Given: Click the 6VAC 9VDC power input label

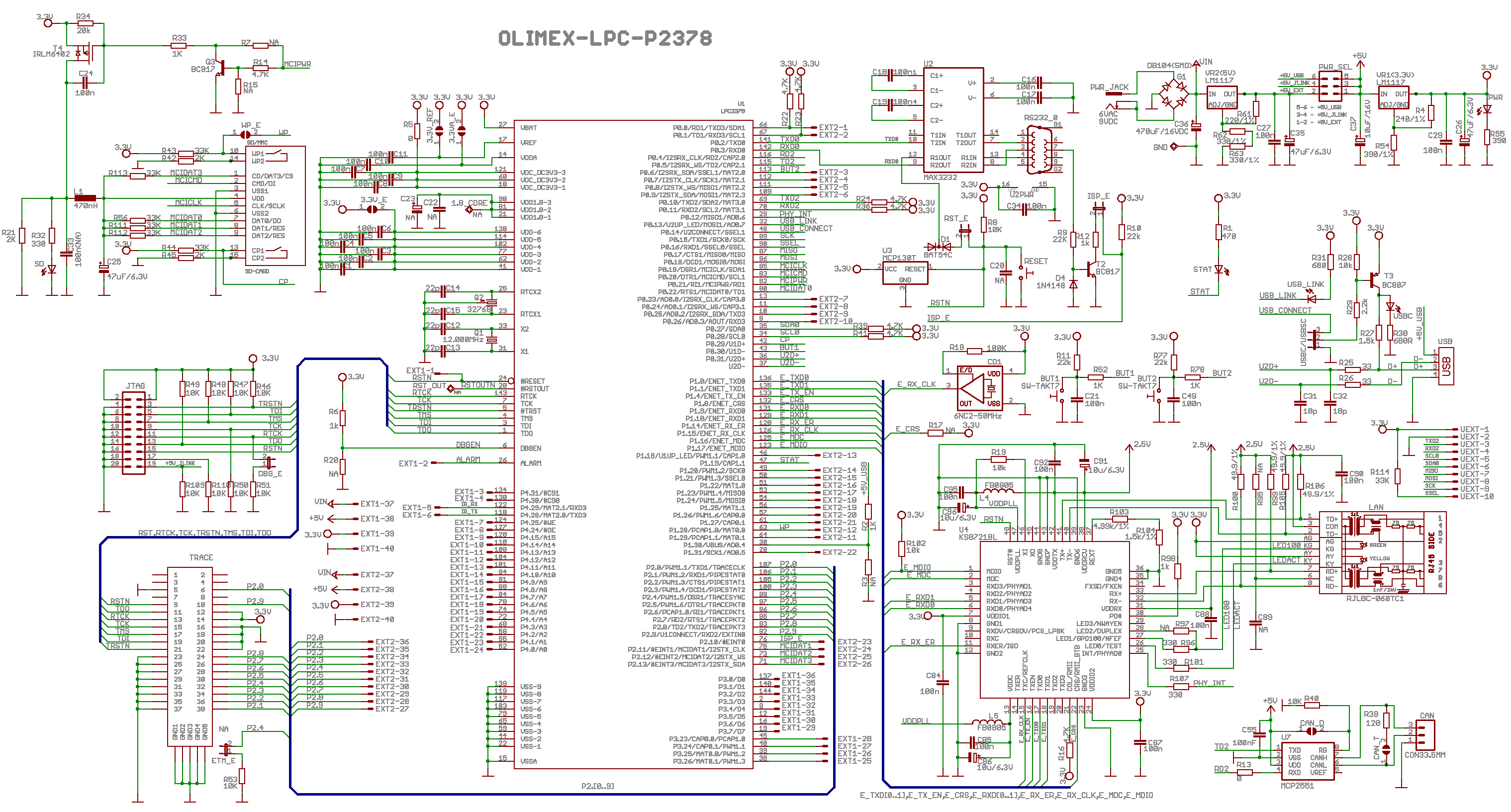Looking at the screenshot, I should 1108,118.
